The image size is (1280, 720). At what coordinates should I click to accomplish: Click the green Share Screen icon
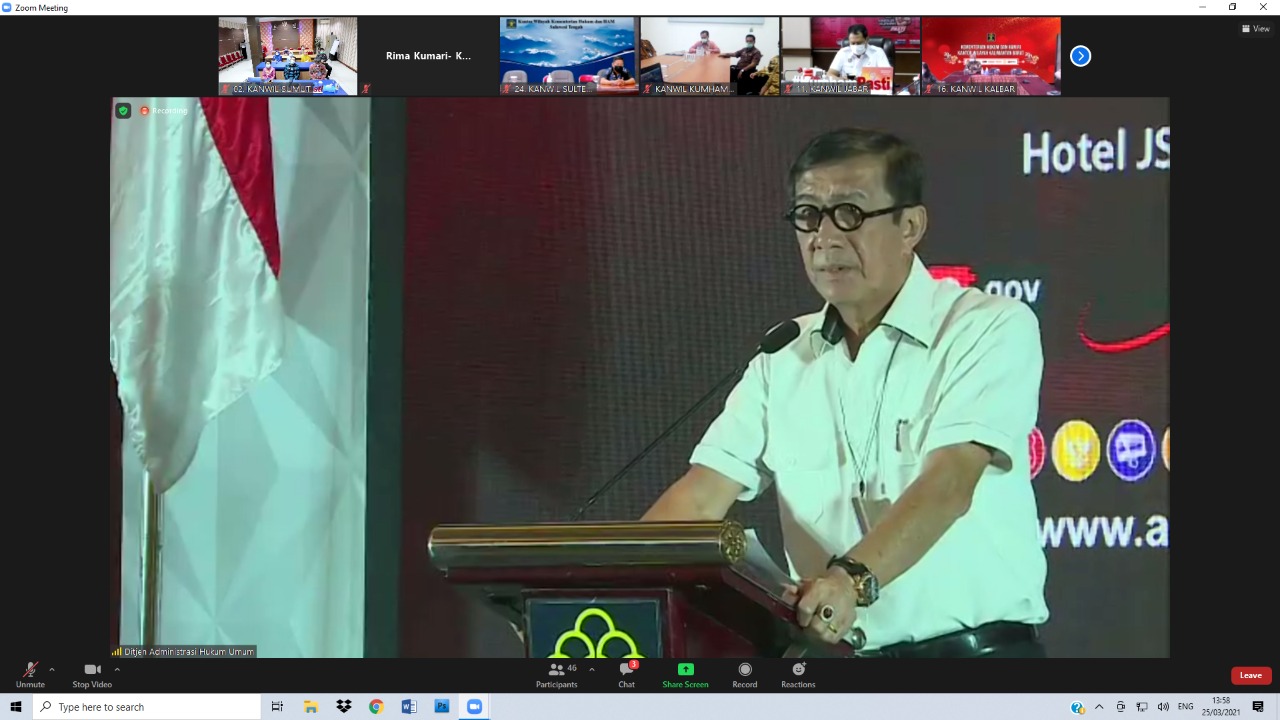pos(685,670)
